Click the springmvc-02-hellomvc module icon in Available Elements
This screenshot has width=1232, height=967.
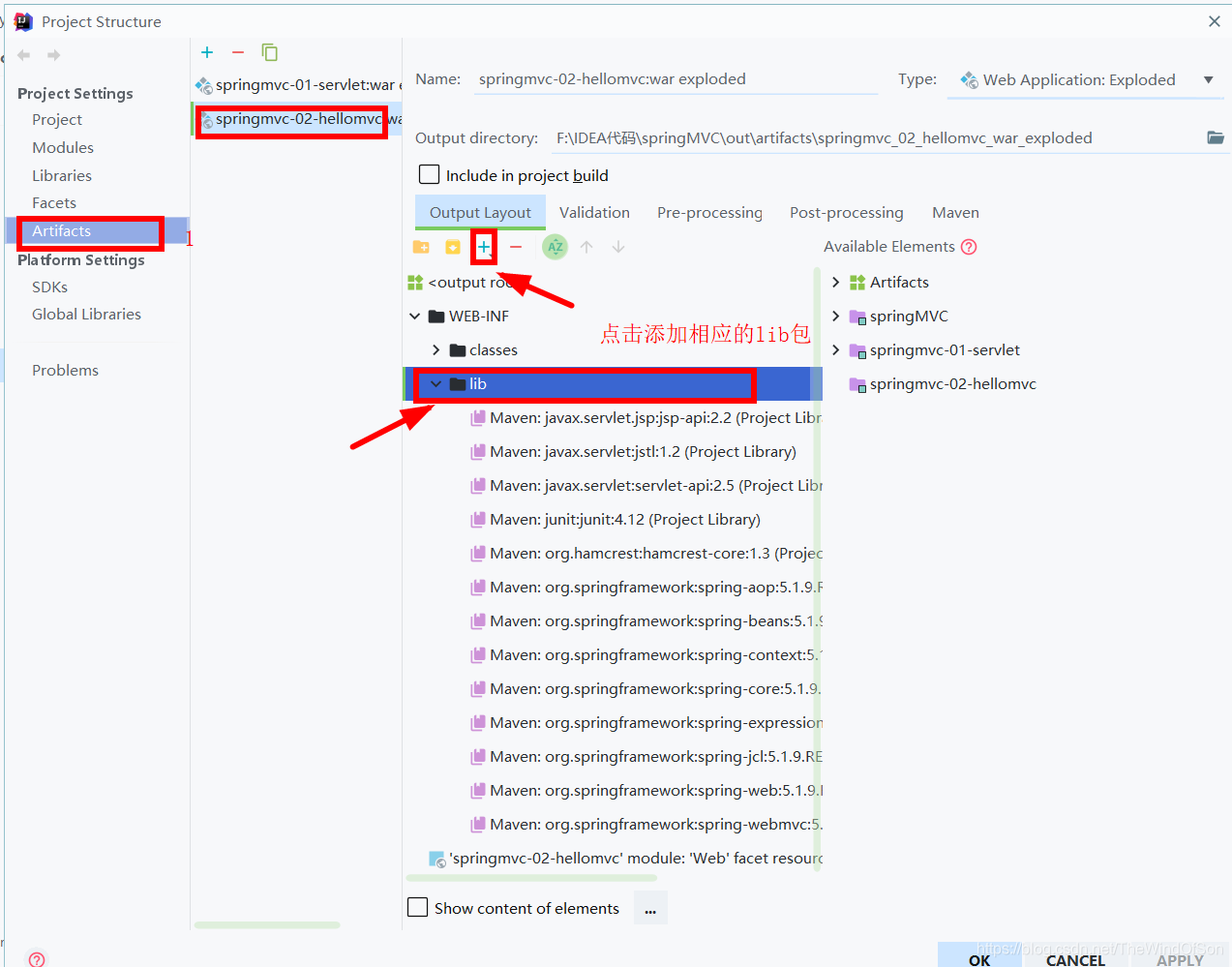click(857, 384)
